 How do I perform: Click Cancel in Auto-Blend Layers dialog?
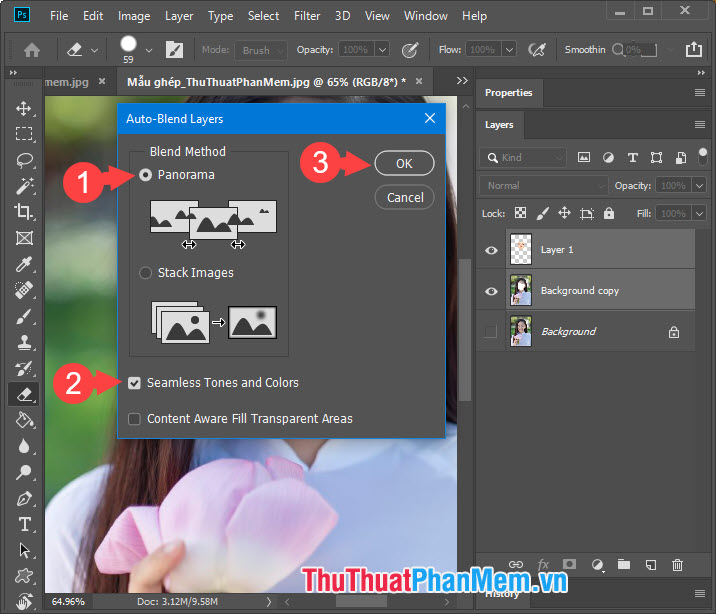[405, 198]
